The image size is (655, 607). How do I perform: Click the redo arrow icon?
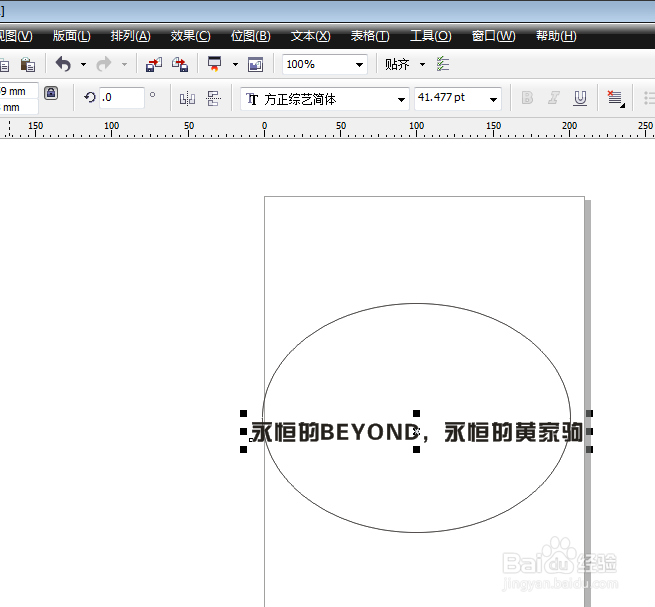tap(104, 64)
